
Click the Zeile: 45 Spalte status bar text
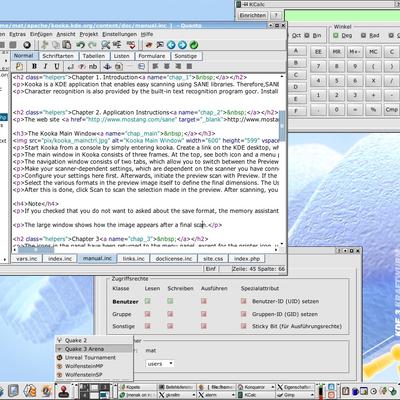tap(259, 269)
